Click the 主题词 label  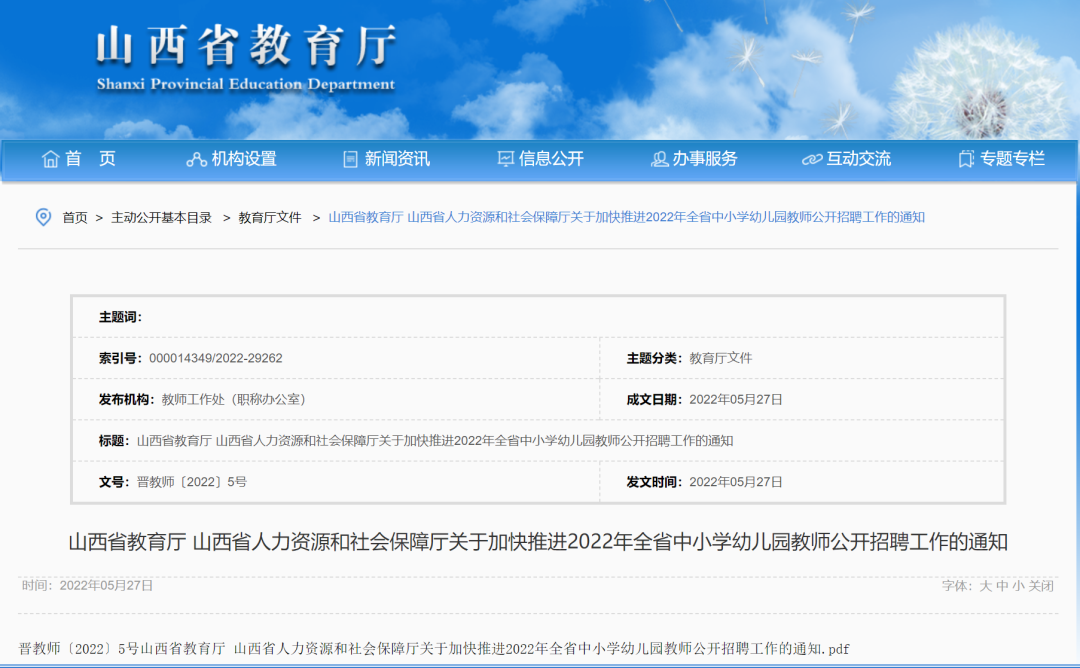coord(120,317)
